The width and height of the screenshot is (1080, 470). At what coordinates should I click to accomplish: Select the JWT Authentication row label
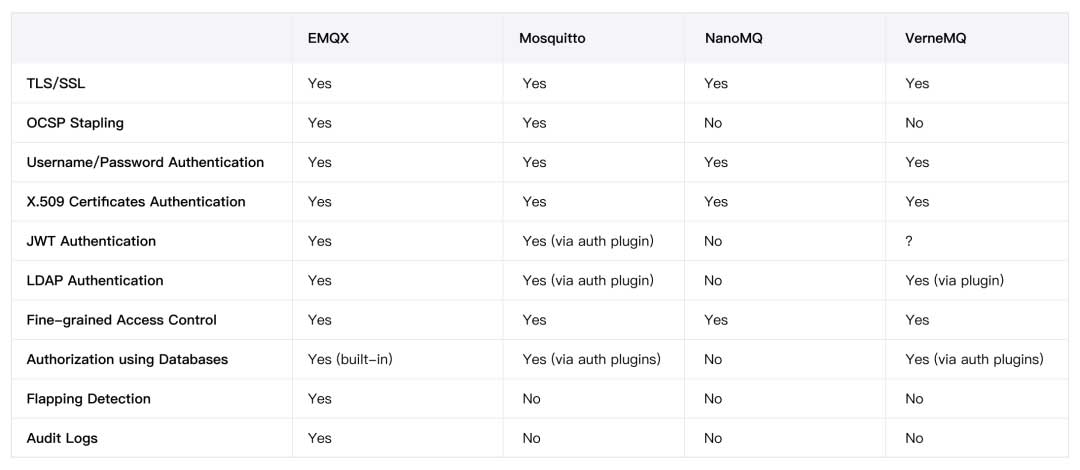point(91,241)
